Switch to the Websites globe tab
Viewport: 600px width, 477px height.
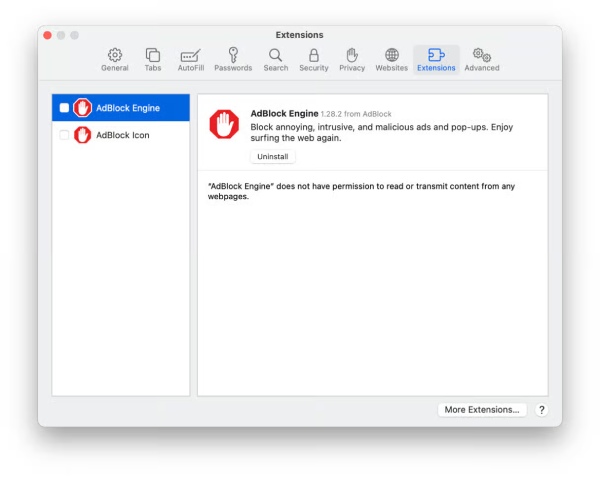391,60
